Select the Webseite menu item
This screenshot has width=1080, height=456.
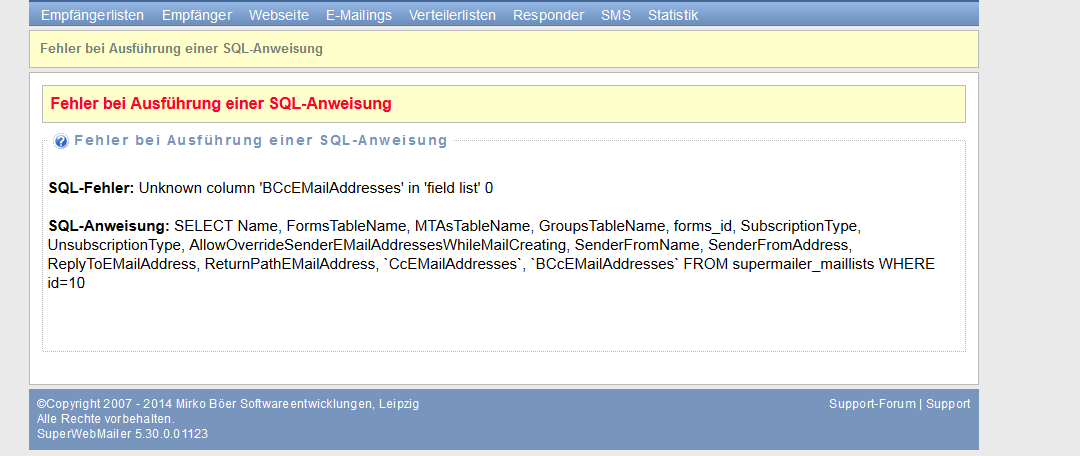pos(279,15)
